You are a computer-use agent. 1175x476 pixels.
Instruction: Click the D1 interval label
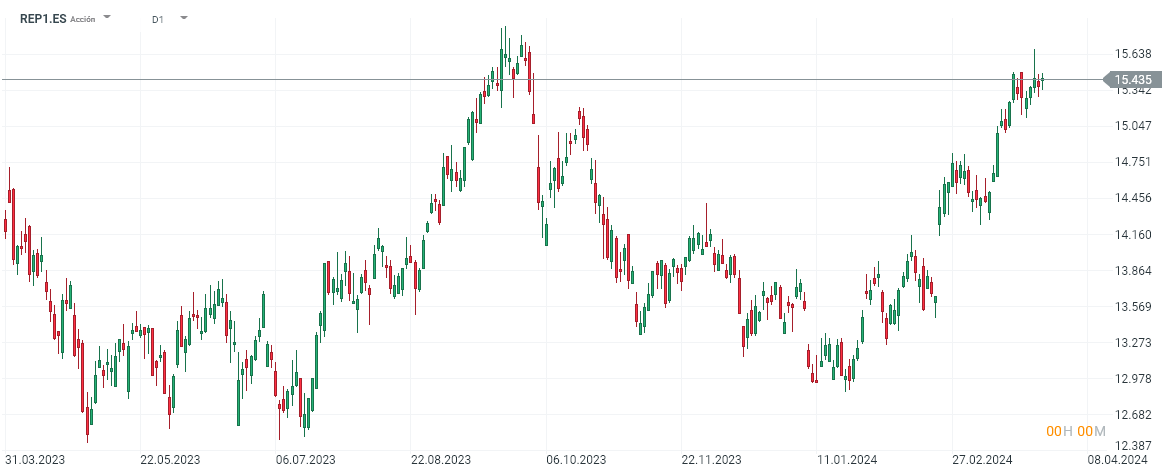158,19
